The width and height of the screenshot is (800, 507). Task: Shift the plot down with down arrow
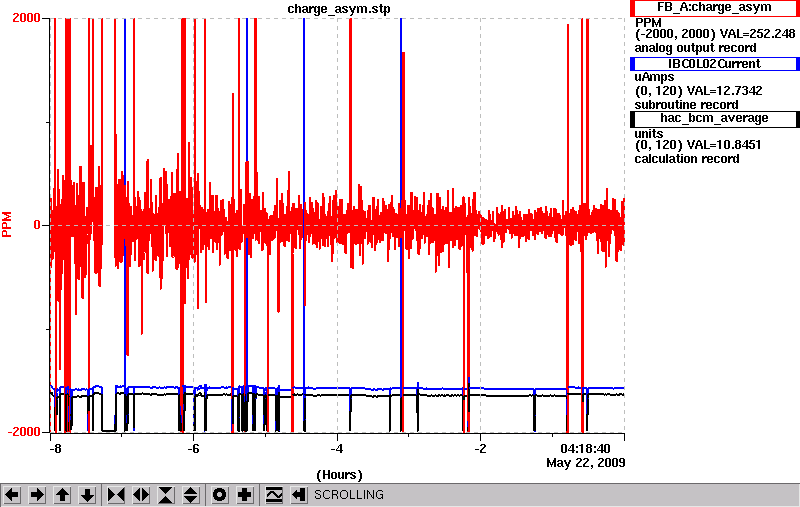[88, 495]
